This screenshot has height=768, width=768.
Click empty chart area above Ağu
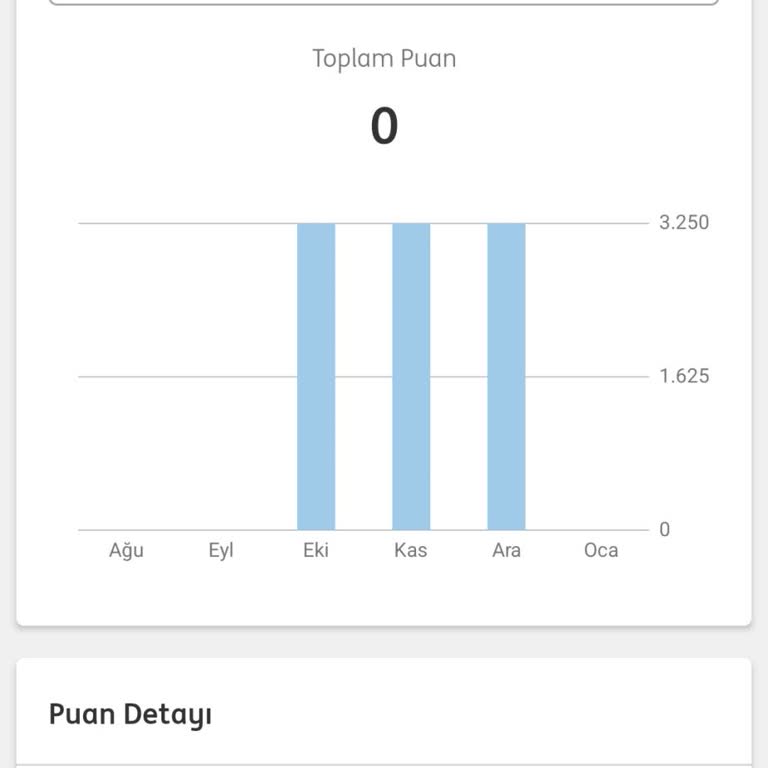pos(126,450)
